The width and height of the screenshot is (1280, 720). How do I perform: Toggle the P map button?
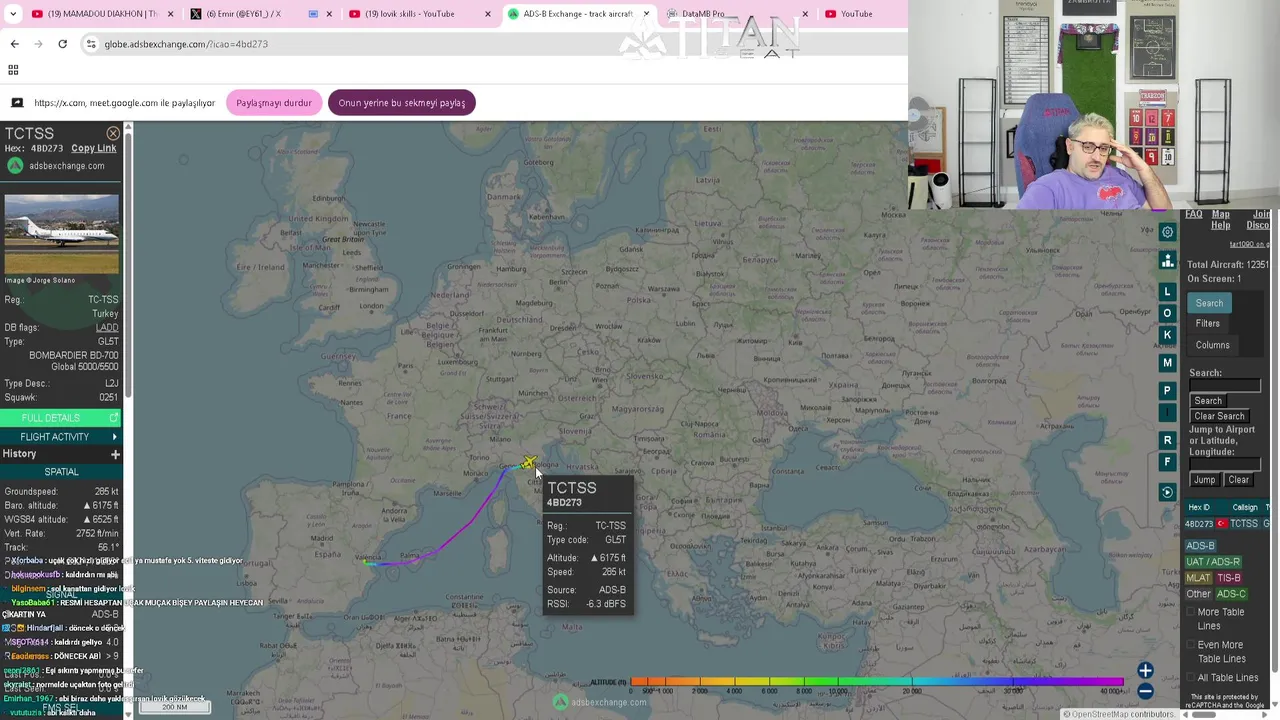1167,390
